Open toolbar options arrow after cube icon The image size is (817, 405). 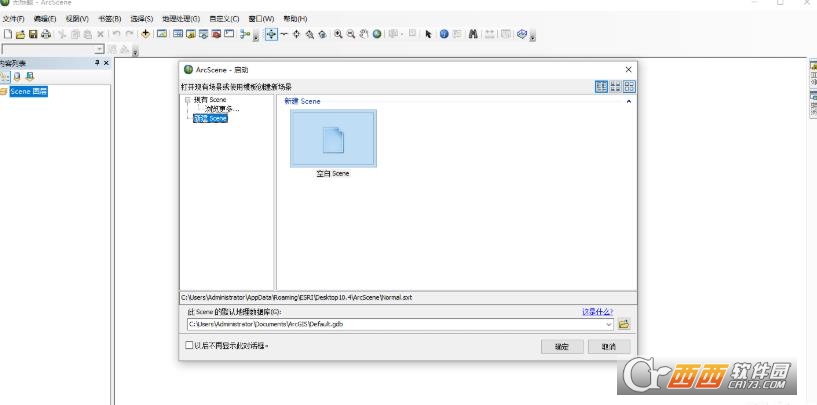[x=533, y=36]
